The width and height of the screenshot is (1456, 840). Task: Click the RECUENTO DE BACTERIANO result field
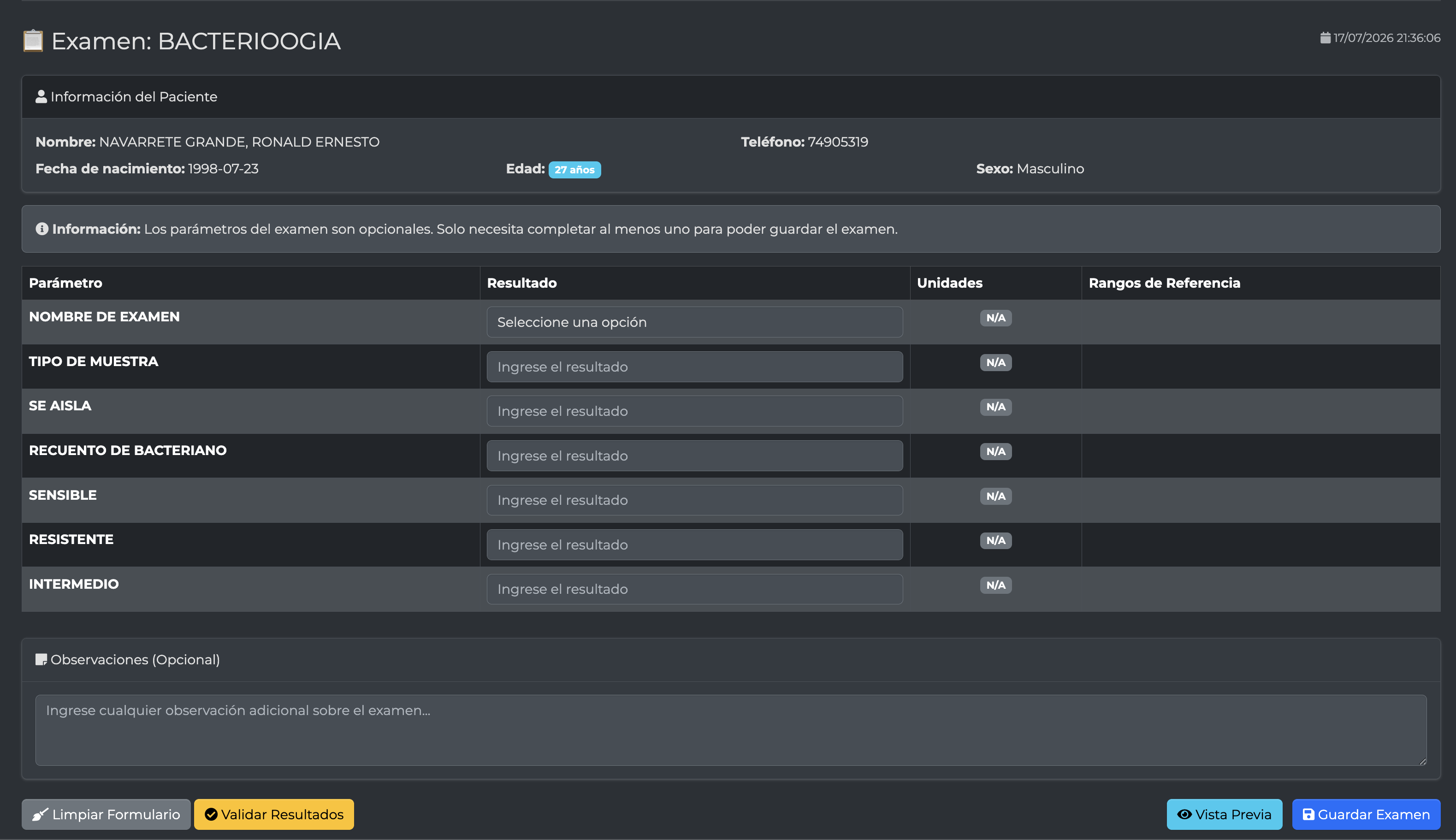coord(694,456)
